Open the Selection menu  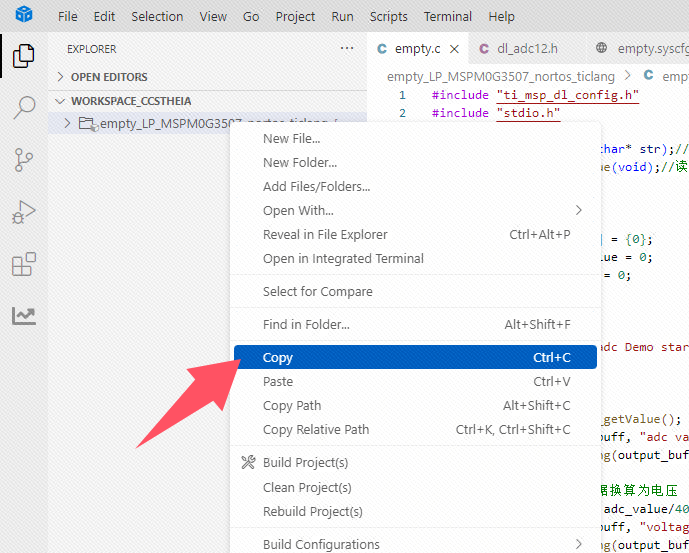(157, 16)
